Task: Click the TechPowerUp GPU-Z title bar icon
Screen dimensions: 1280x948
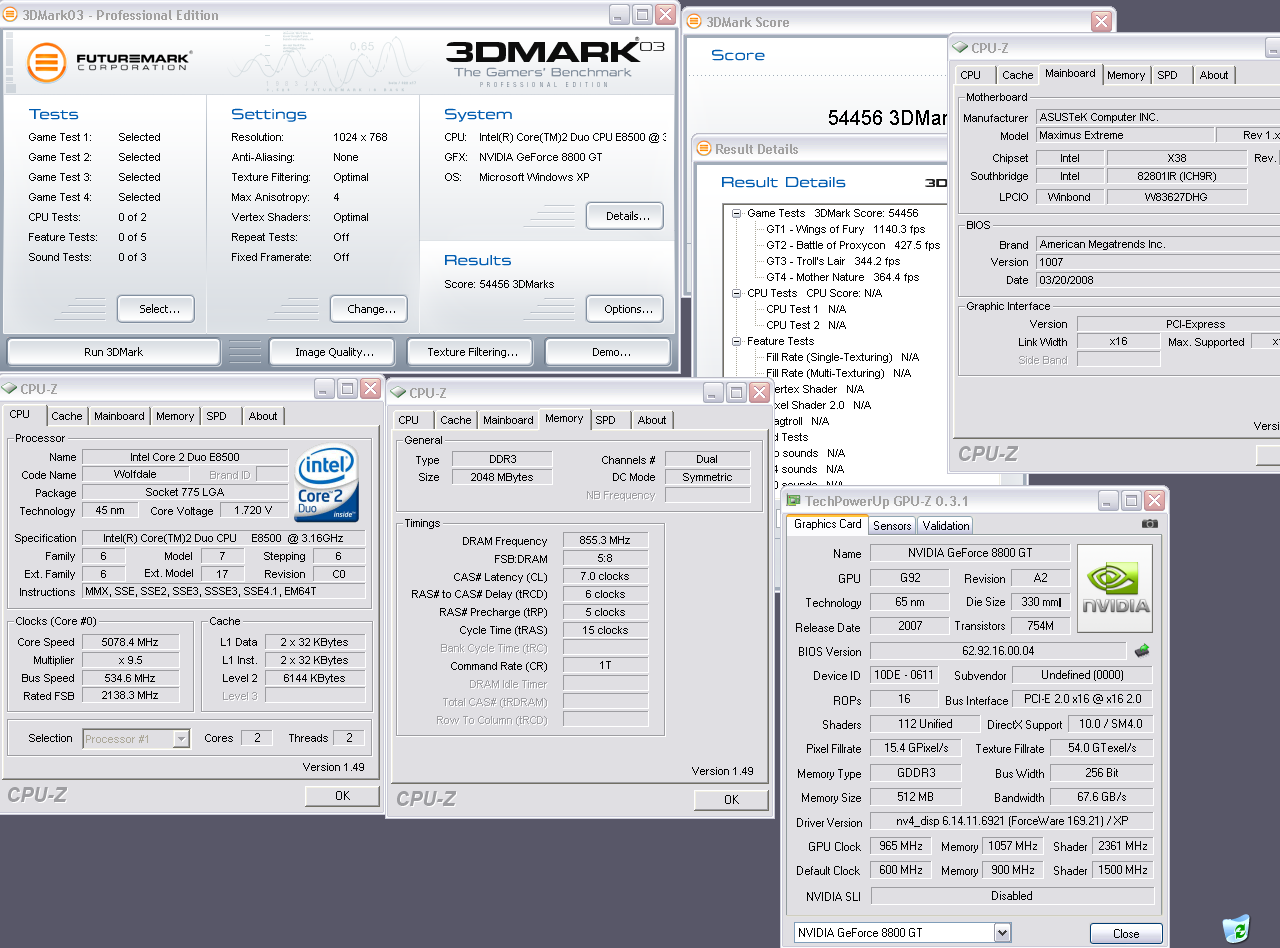Action: (793, 501)
